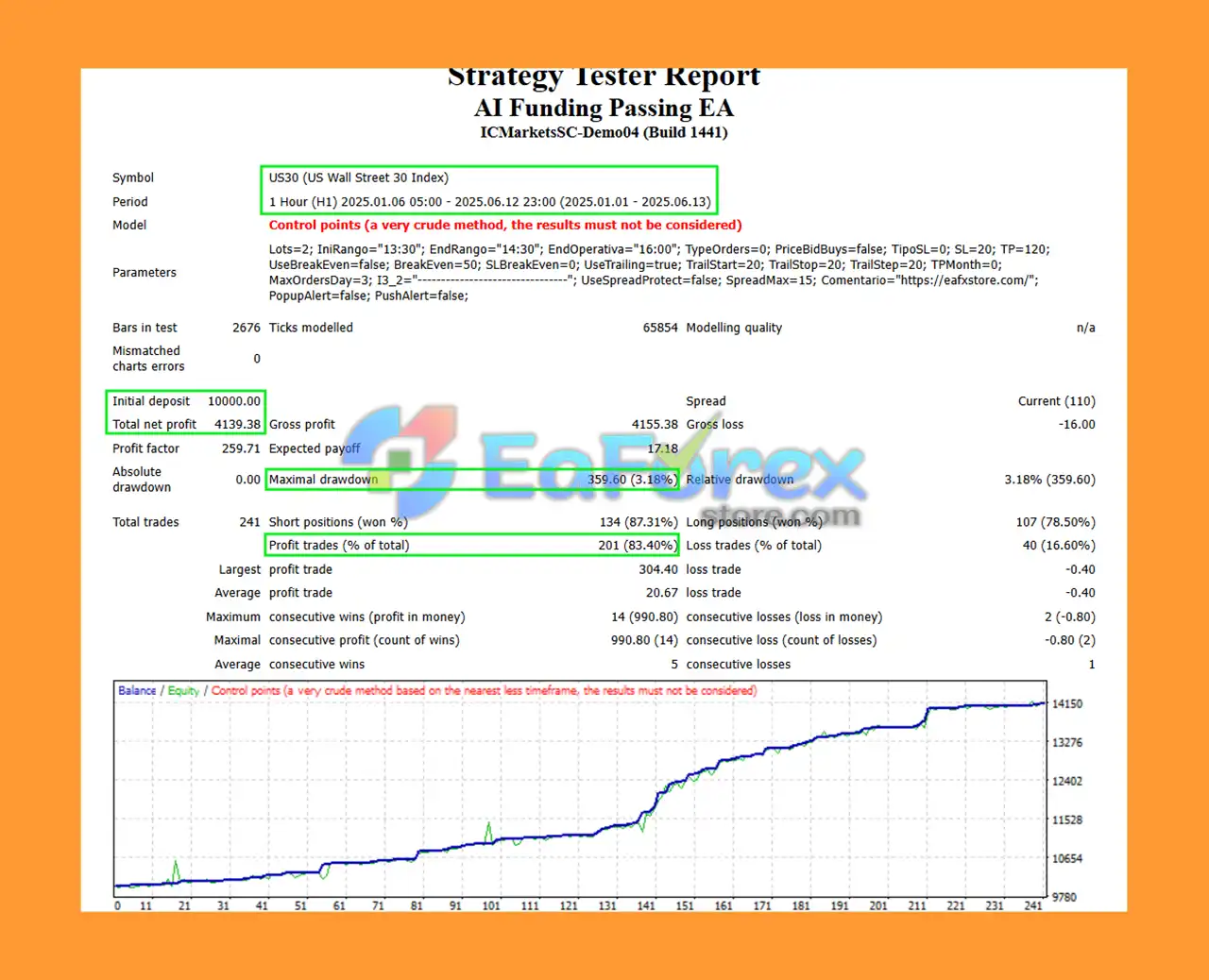
Task: Select 'US30 (US Wall Street 30 Index)' value
Action: tap(359, 177)
